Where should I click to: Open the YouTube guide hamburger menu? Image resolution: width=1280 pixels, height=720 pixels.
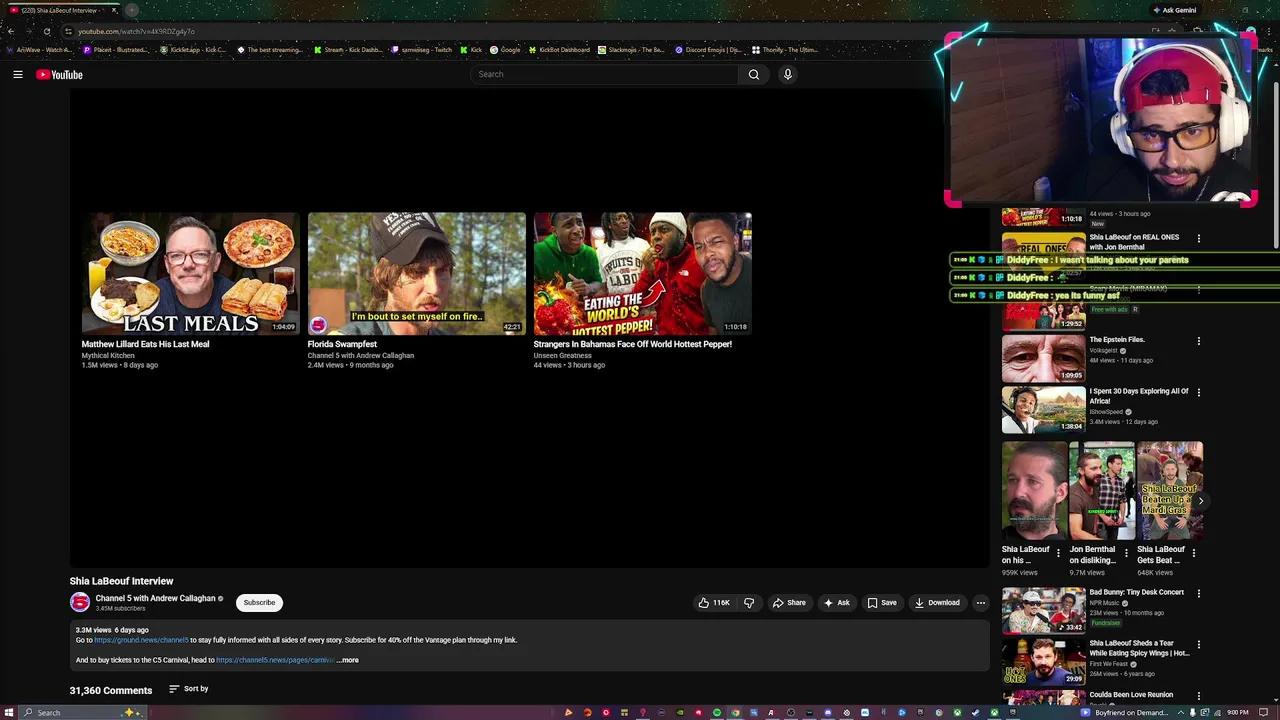click(x=18, y=74)
